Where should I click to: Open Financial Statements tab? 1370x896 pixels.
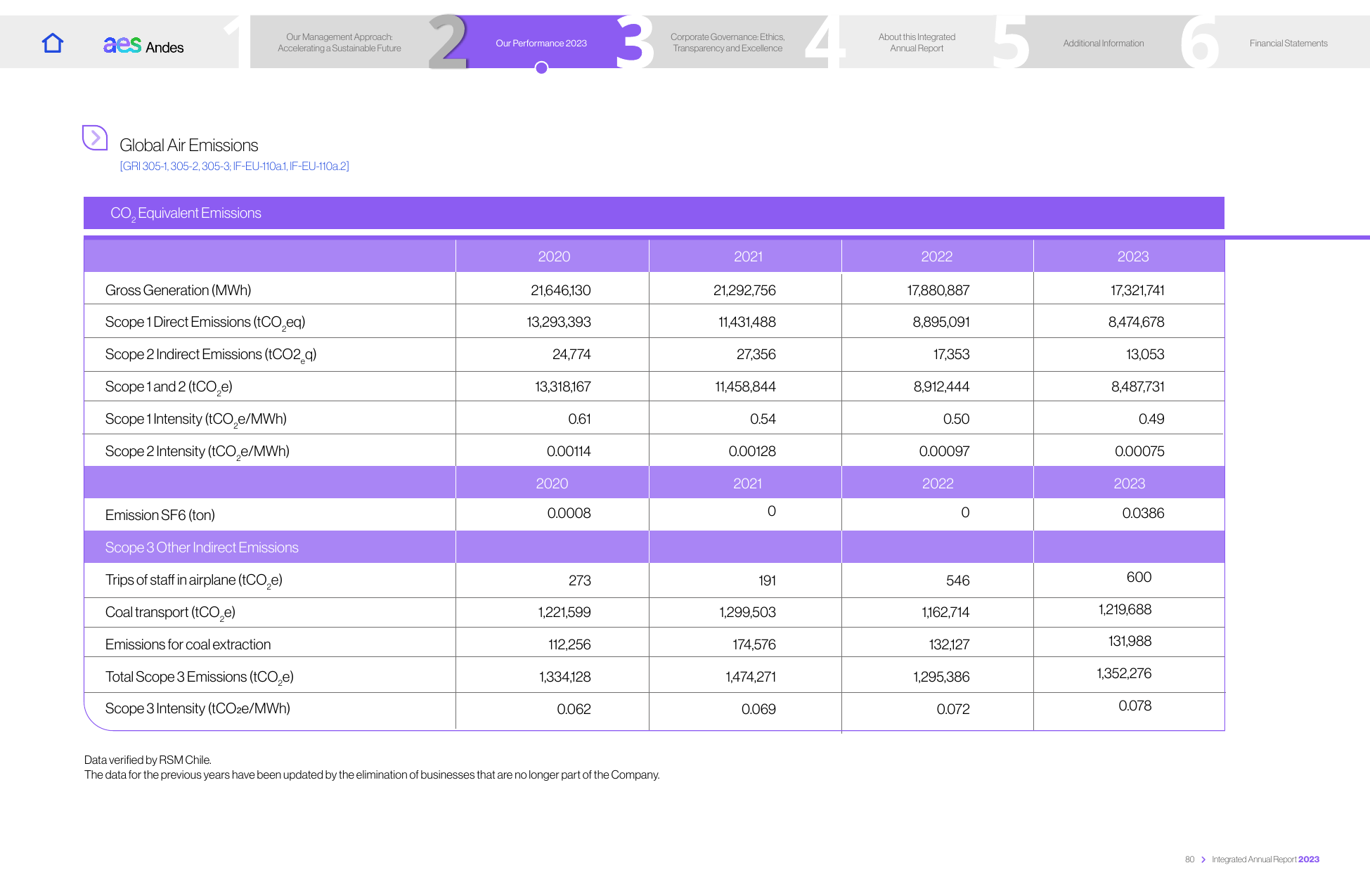click(1288, 43)
